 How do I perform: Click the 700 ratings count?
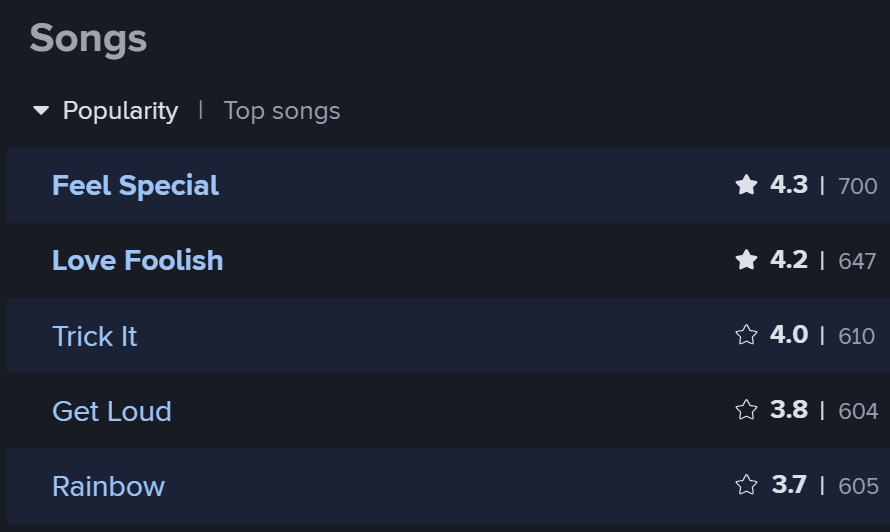pyautogui.click(x=857, y=186)
